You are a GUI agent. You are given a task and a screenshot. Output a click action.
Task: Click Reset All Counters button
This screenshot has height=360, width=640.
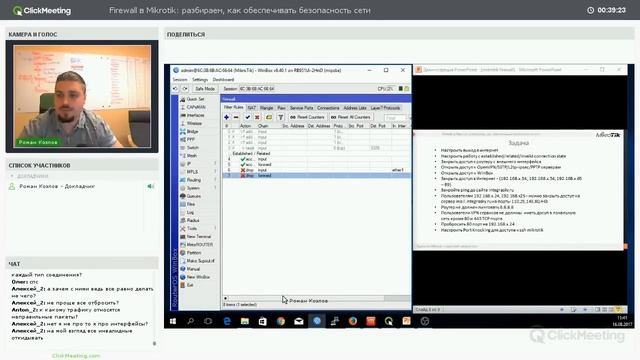[351, 117]
